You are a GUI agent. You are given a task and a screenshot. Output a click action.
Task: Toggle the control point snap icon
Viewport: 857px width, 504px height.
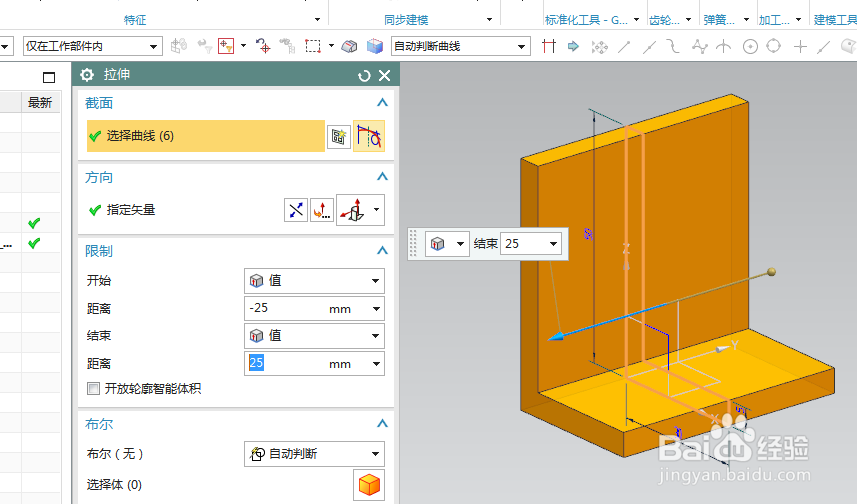tap(673, 46)
